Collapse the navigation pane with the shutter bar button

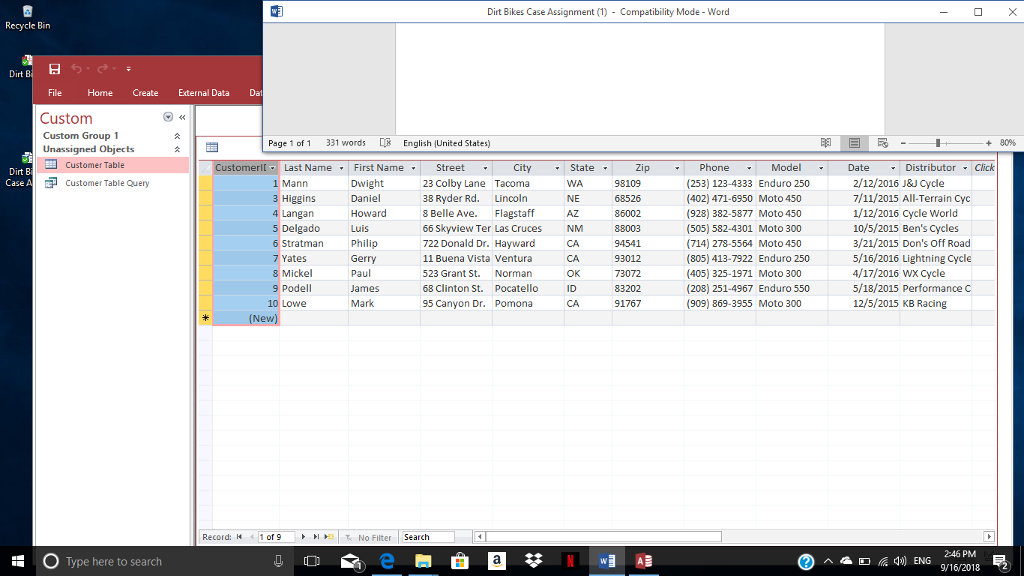click(182, 118)
